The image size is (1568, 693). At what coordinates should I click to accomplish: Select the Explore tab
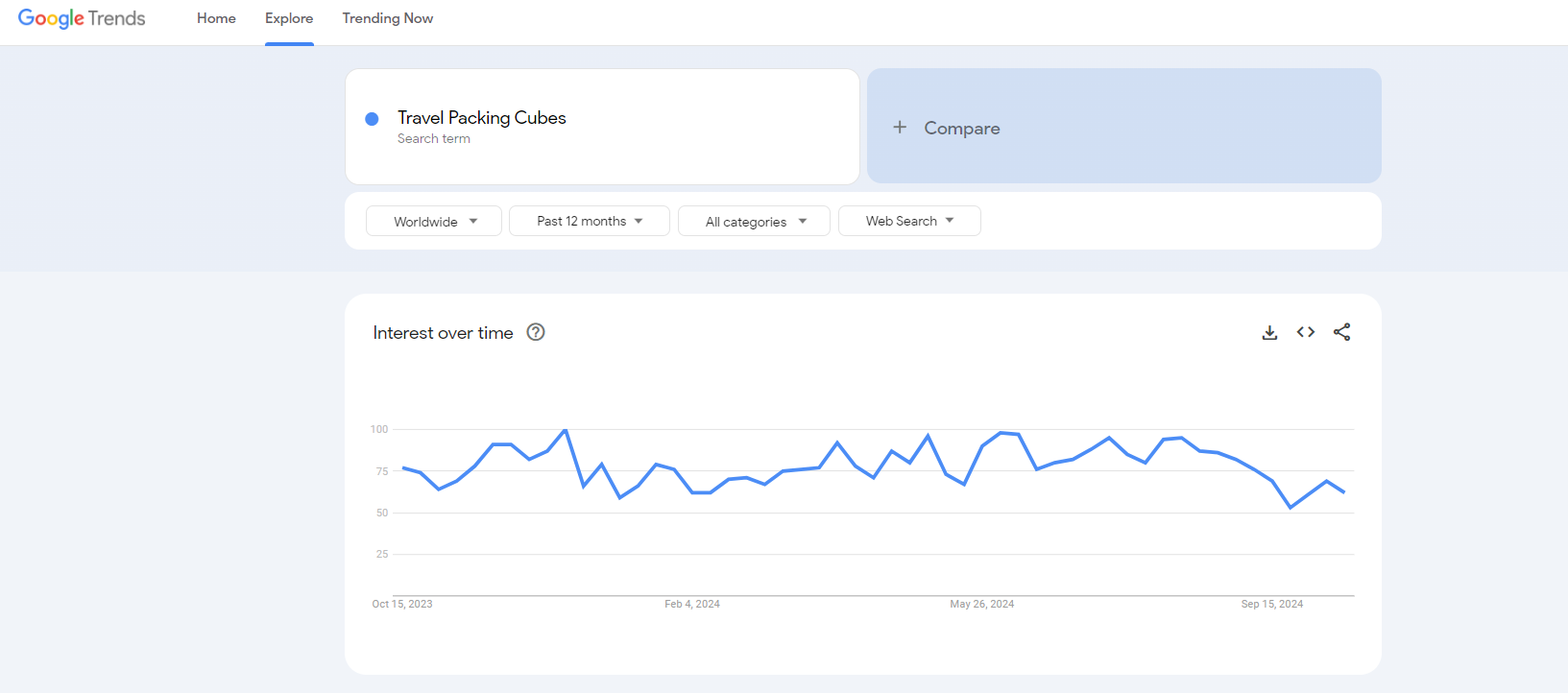pos(289,18)
